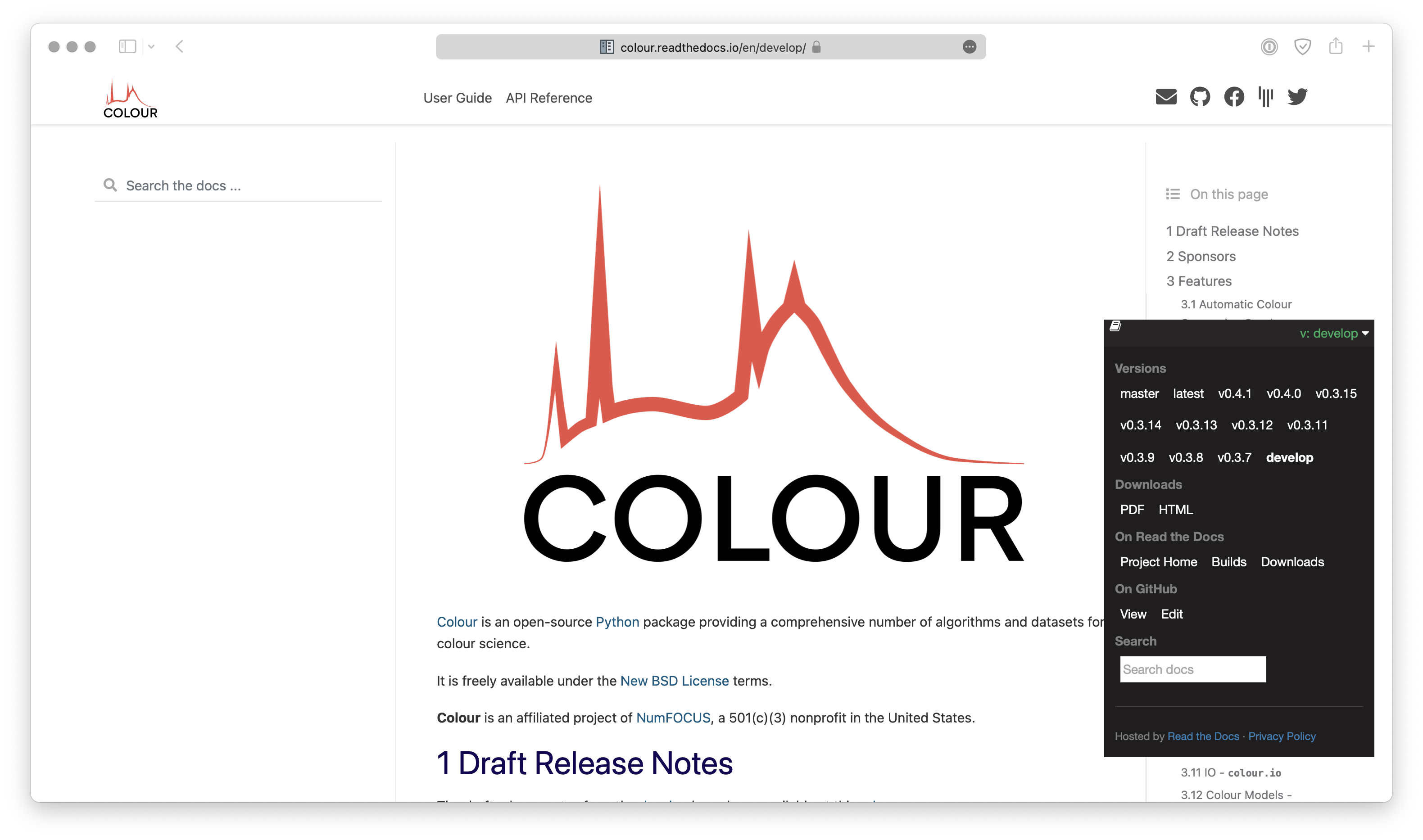
Task: Open the User Guide nav item
Action: [457, 98]
